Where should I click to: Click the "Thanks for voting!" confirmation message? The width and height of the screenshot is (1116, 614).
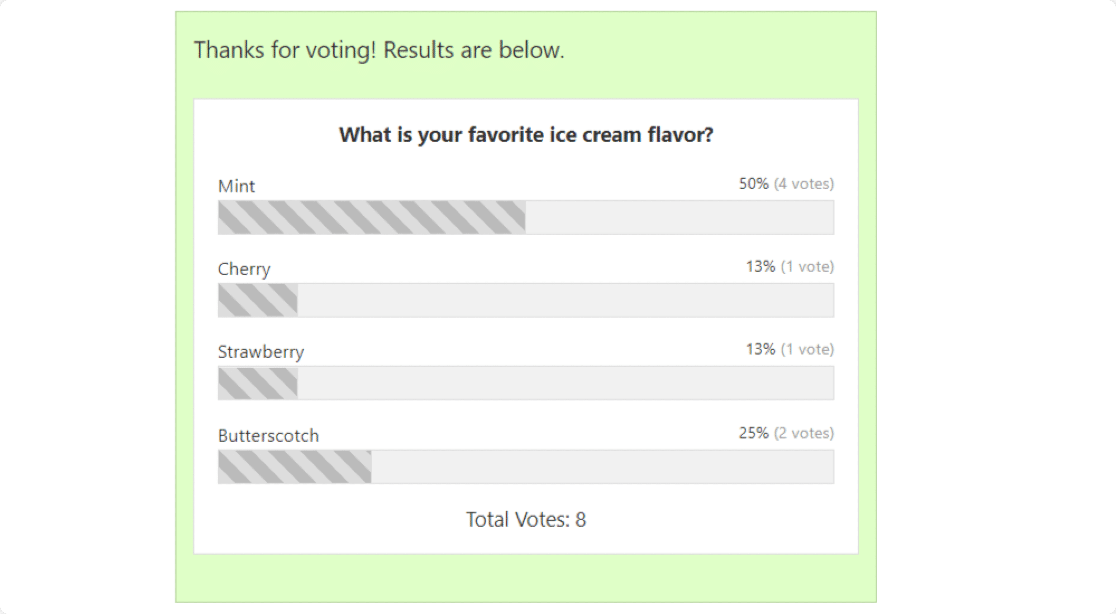tap(379, 50)
